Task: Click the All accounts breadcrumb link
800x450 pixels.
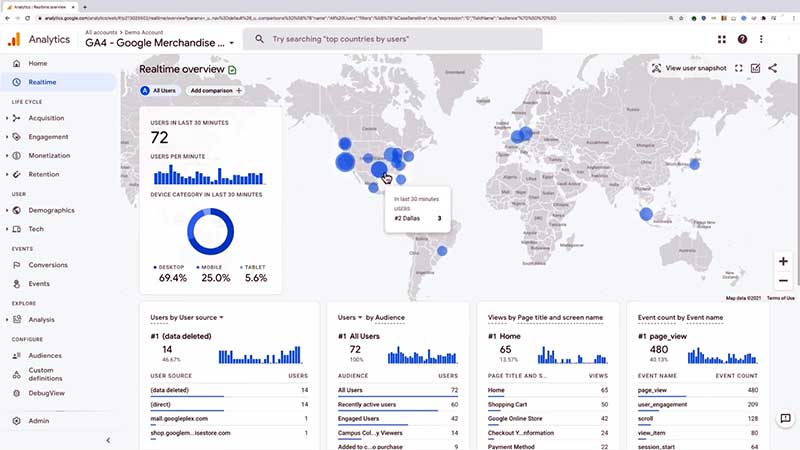Action: [x=101, y=32]
